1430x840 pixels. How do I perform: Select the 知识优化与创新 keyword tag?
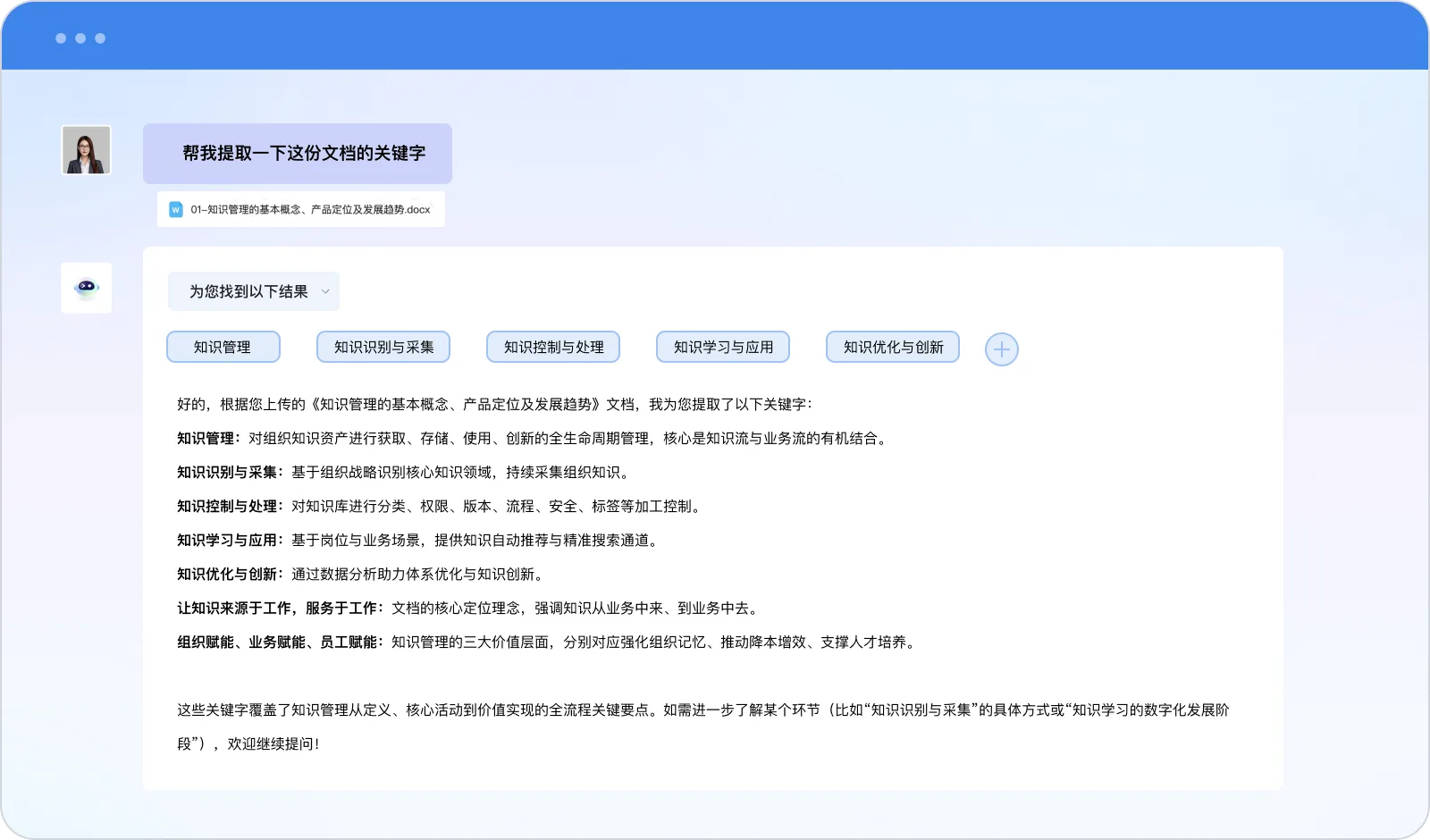tap(893, 347)
